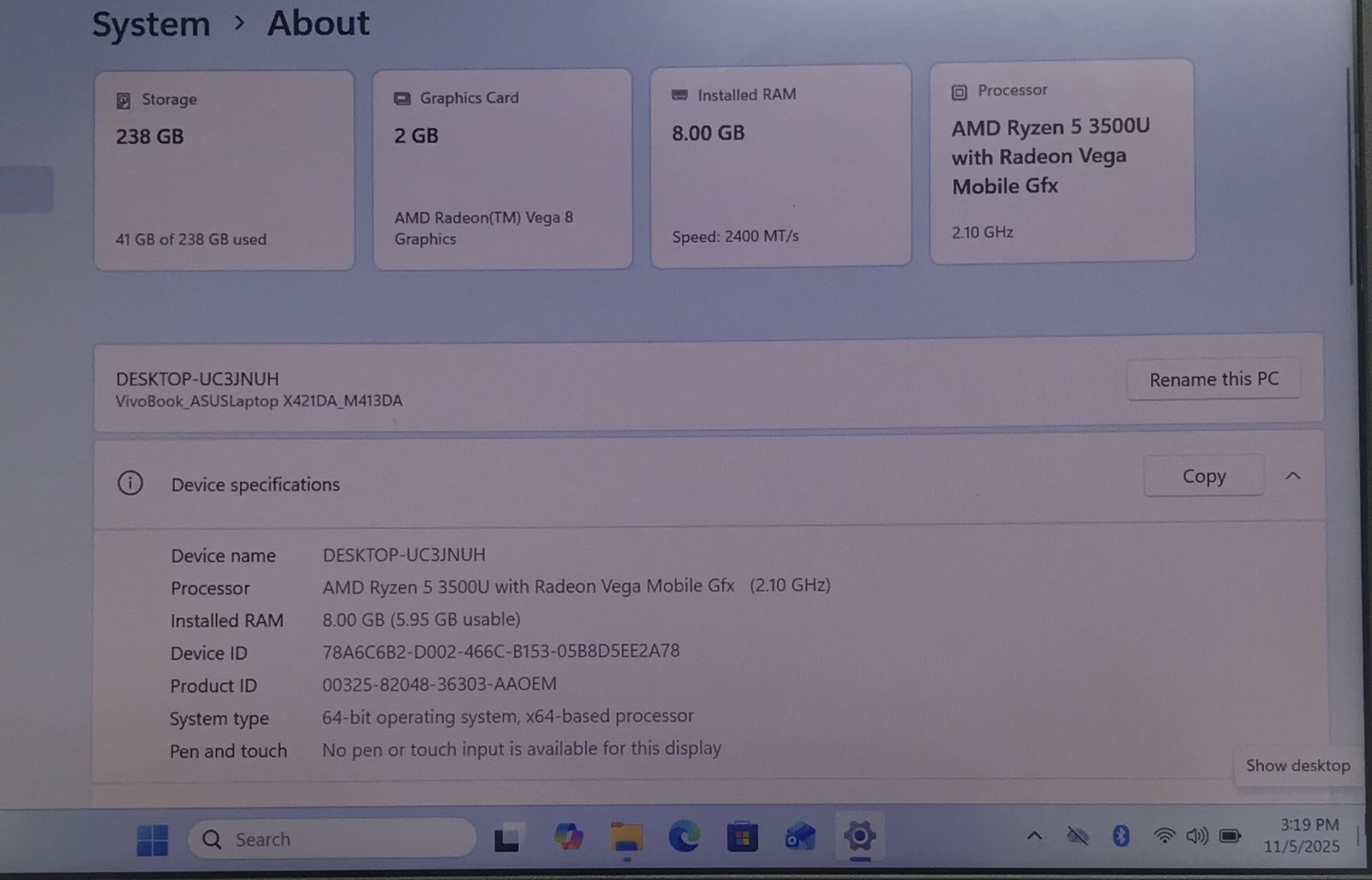This screenshot has width=1372, height=880.
Task: Open the Storage card
Action: [224, 171]
